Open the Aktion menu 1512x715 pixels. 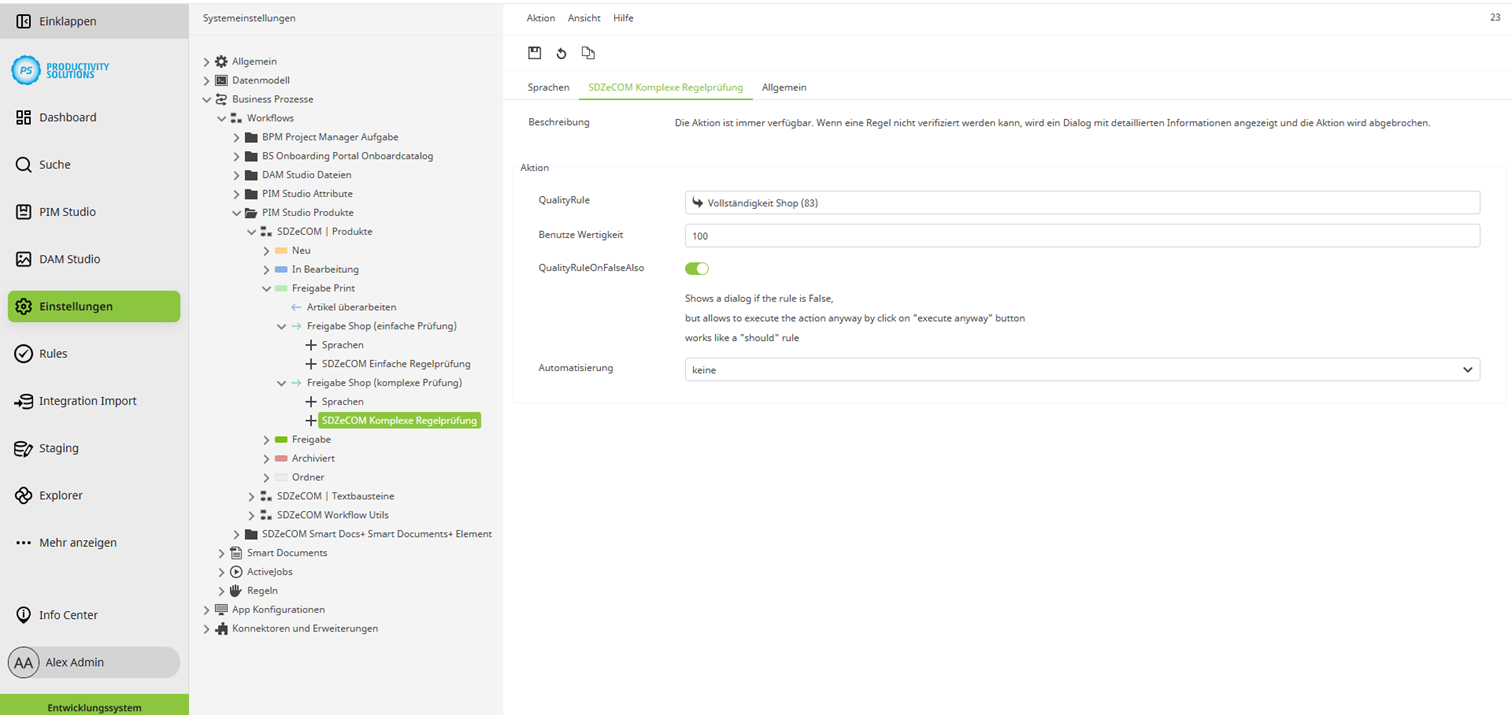click(x=540, y=17)
